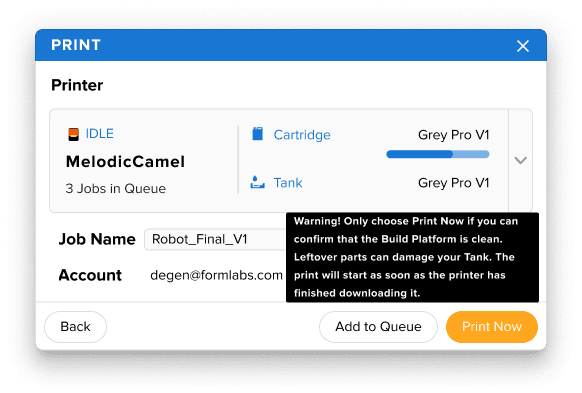
Task: Click the Cartridge's Grey Pro V1 material label
Action: click(x=453, y=135)
